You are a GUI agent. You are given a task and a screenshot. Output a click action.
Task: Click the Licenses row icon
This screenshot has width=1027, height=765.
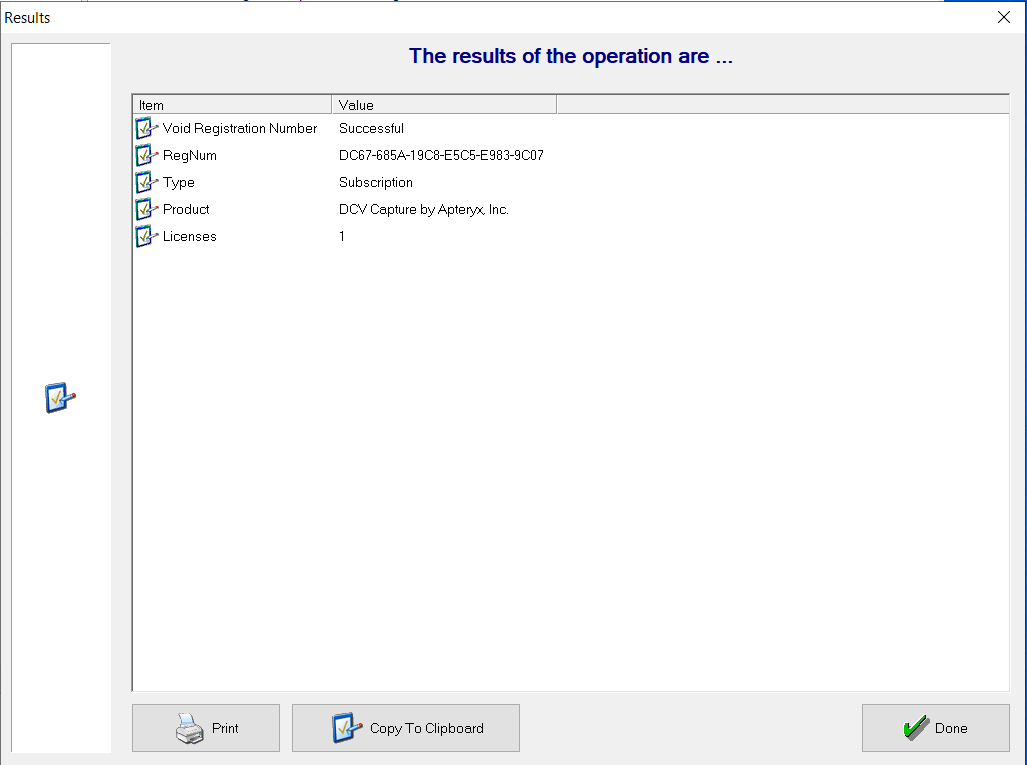pyautogui.click(x=146, y=236)
